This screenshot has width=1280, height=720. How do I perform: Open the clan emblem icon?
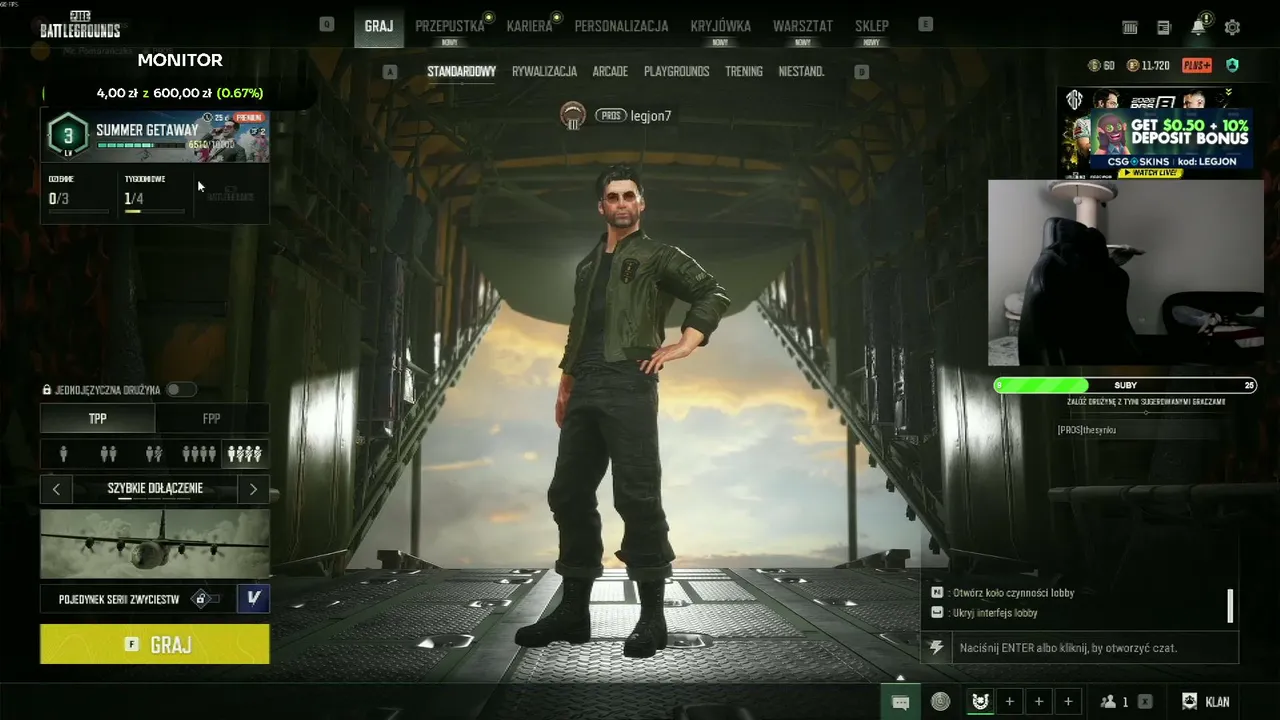(x=1189, y=701)
